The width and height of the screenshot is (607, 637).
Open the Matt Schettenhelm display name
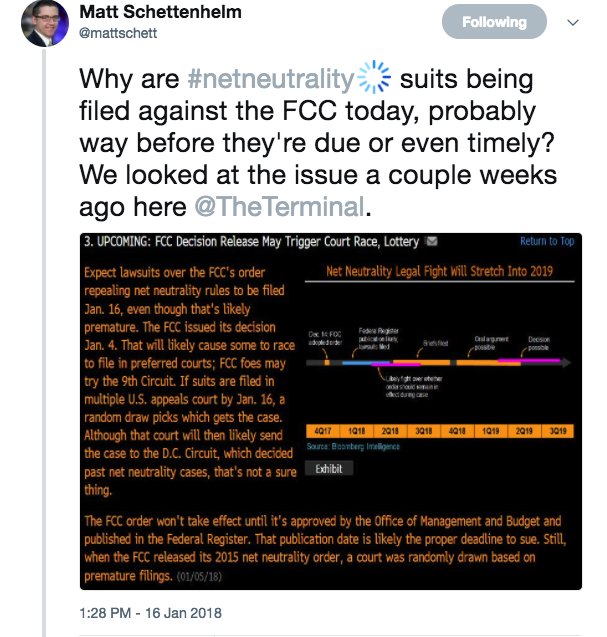pos(160,12)
